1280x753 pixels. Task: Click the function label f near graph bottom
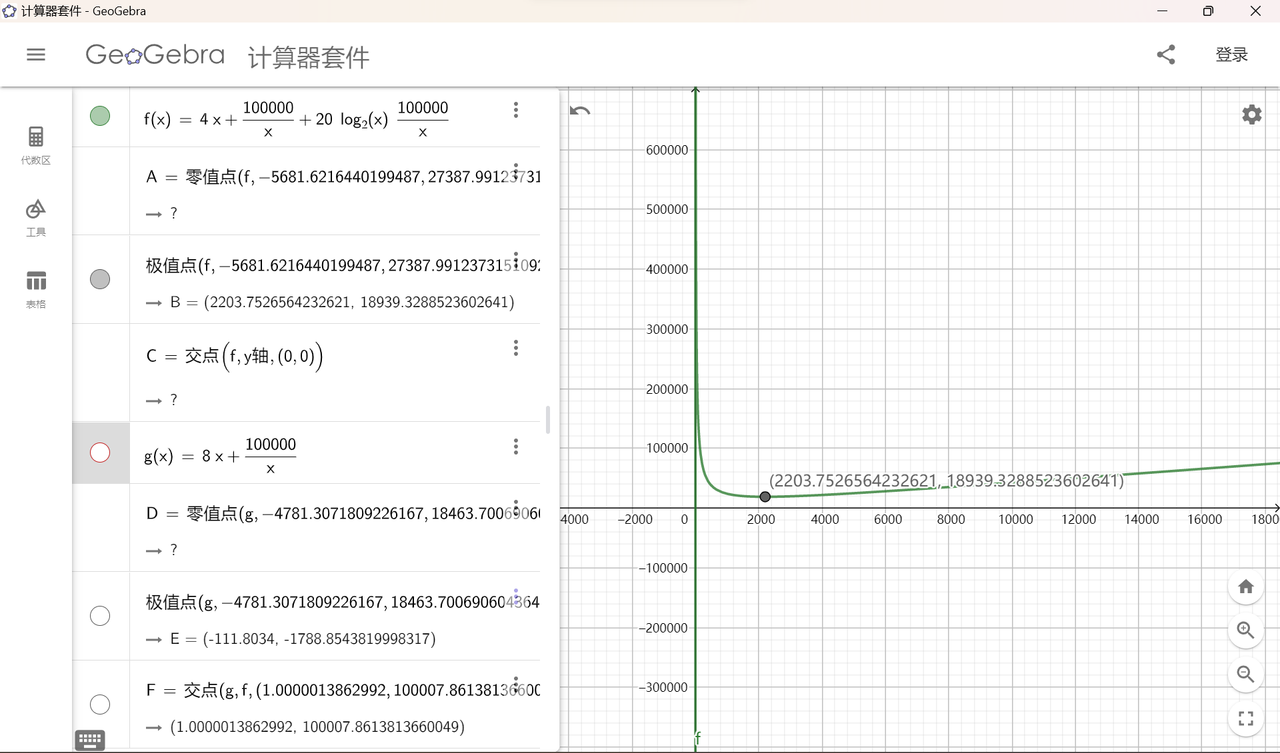pyautogui.click(x=698, y=739)
